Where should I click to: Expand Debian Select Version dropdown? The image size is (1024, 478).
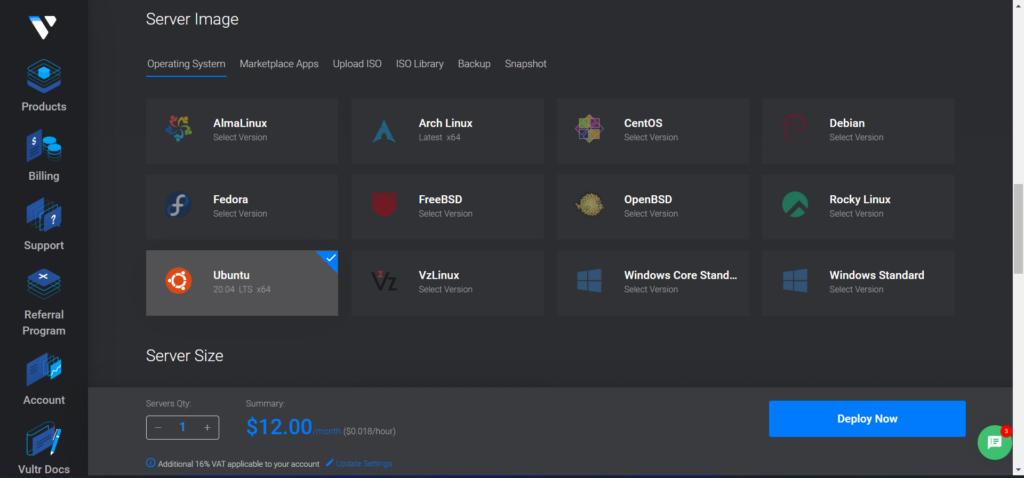pyautogui.click(x=856, y=138)
